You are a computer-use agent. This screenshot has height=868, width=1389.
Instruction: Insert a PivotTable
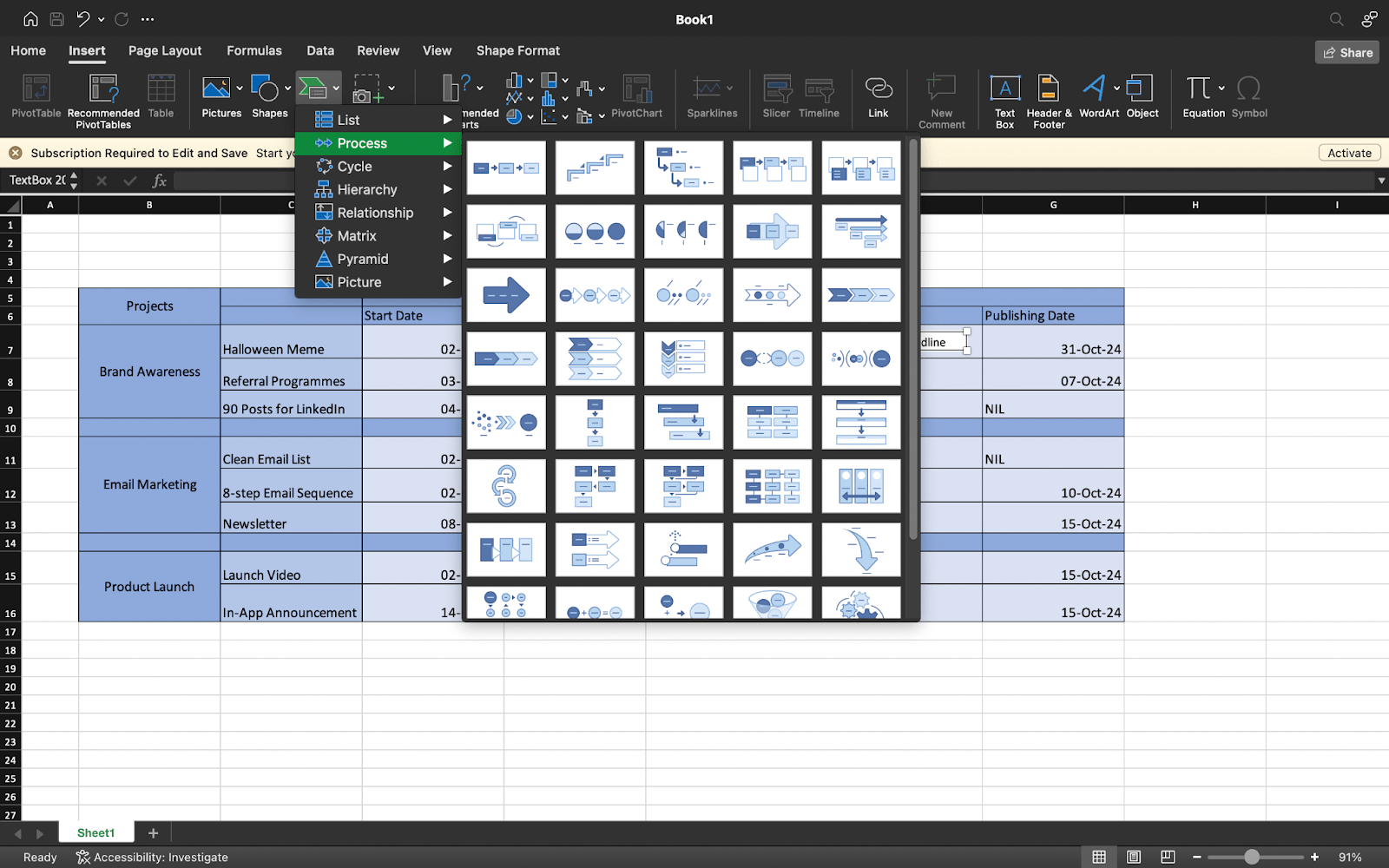36,95
